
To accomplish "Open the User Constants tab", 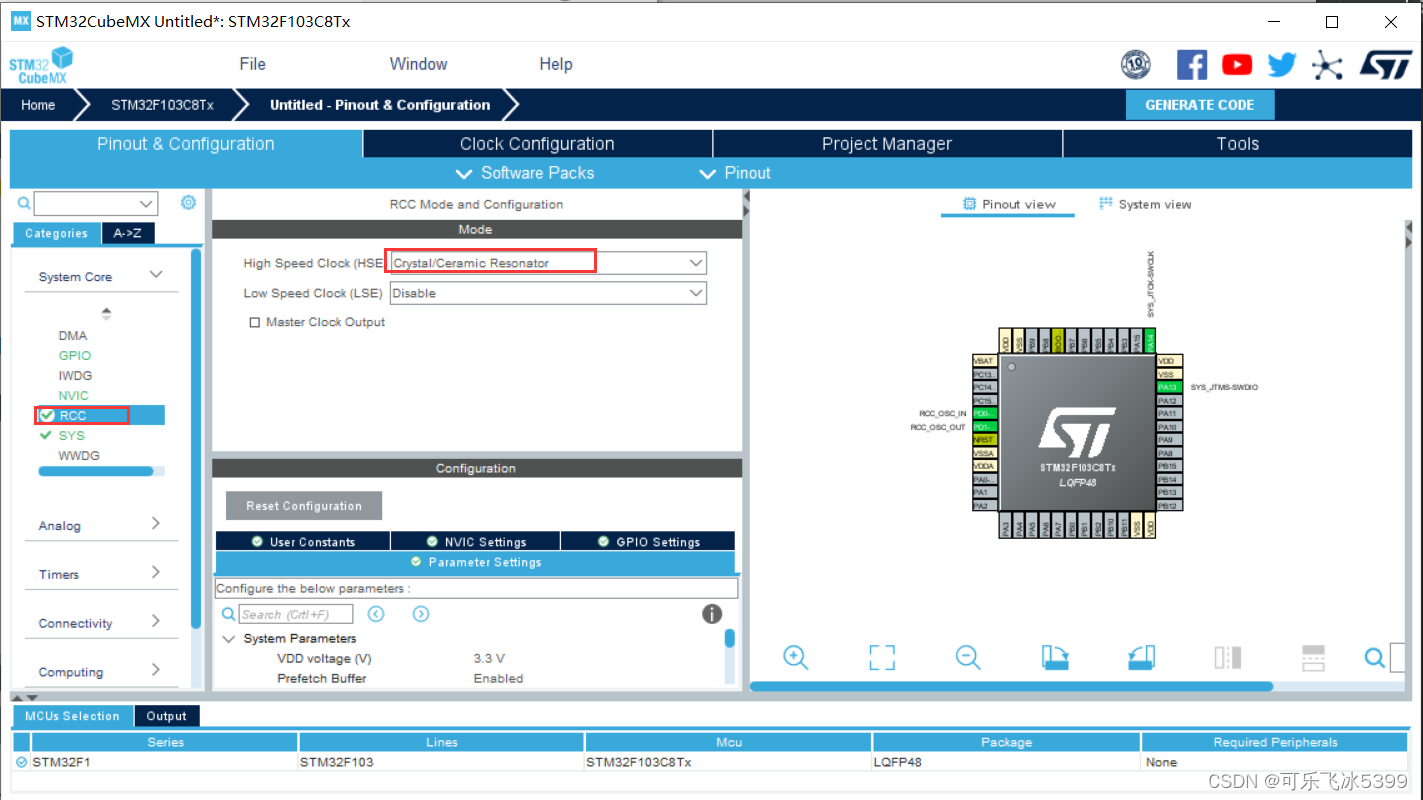I will coord(303,541).
